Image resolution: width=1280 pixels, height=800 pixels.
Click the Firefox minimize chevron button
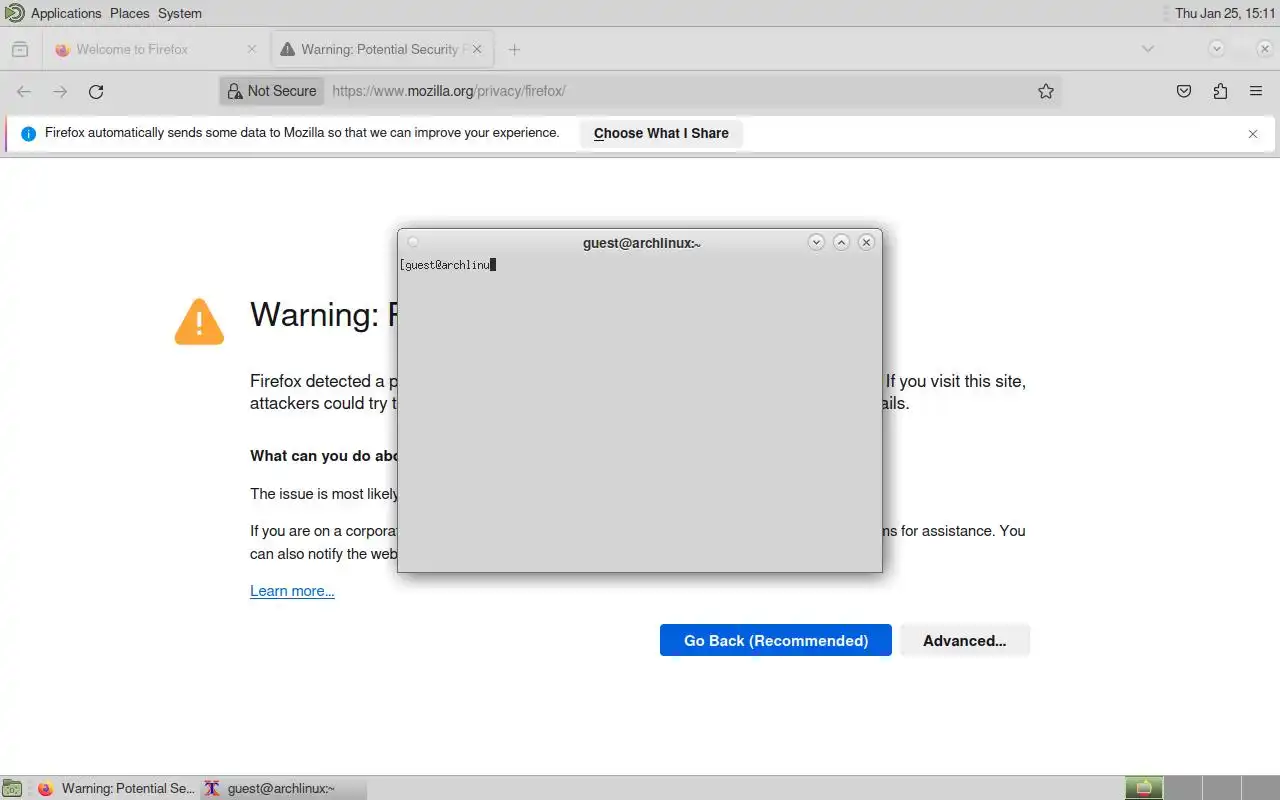click(x=1216, y=48)
